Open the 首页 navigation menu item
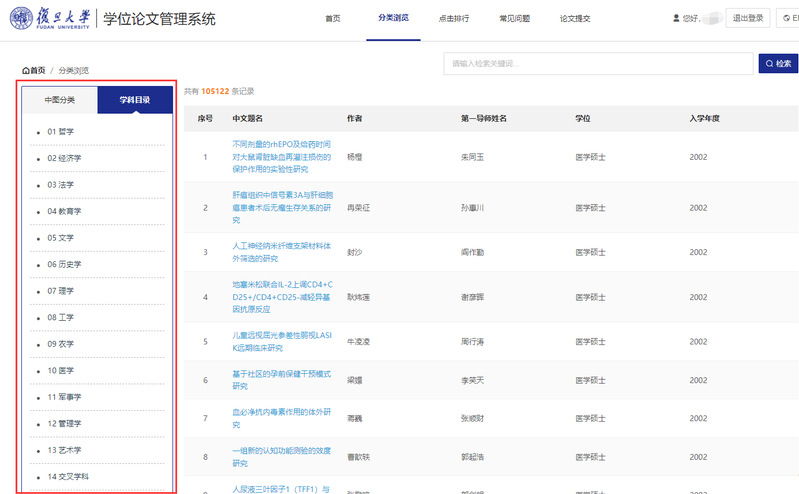799x494 pixels. click(x=333, y=19)
